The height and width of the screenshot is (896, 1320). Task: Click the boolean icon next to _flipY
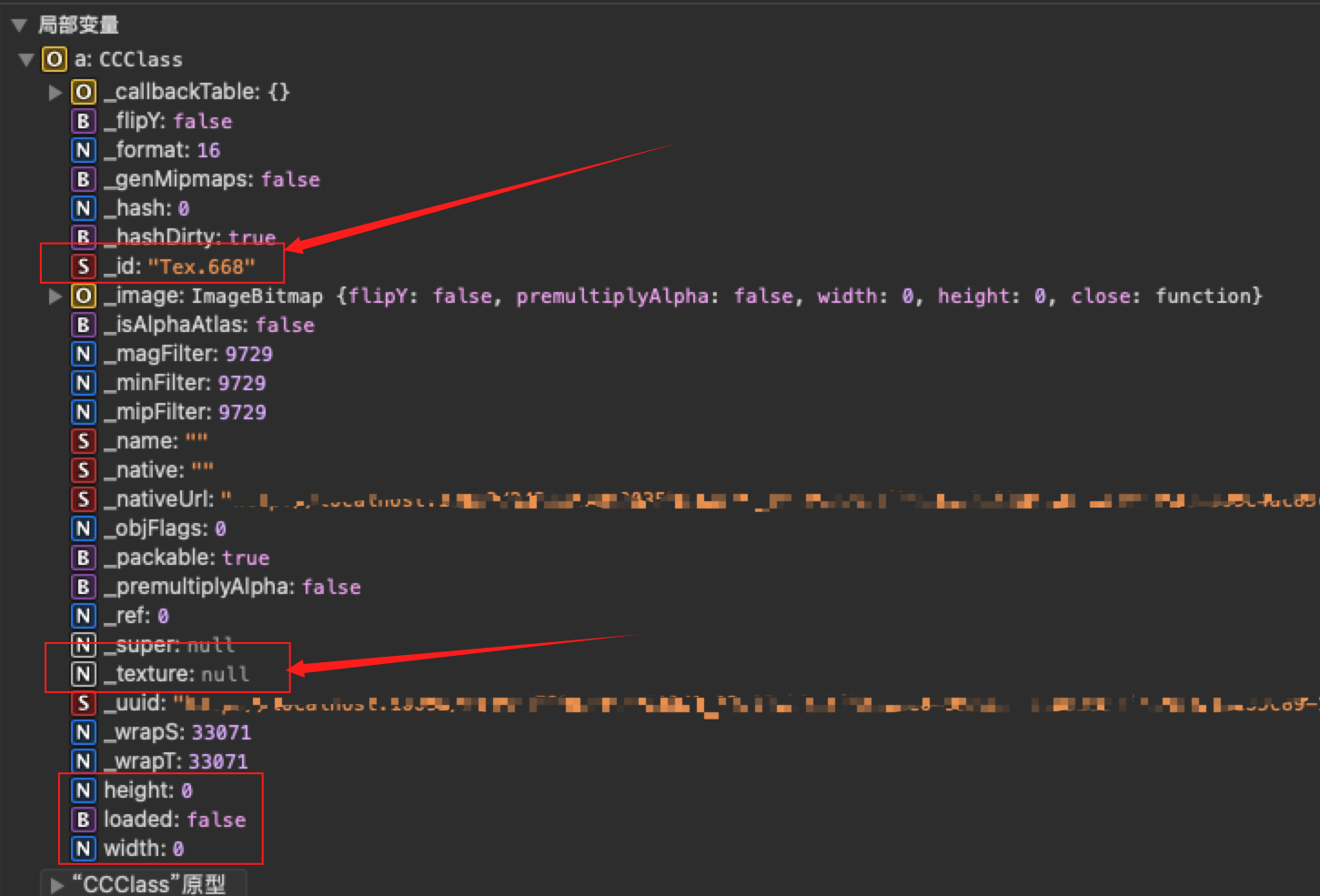pos(84,121)
